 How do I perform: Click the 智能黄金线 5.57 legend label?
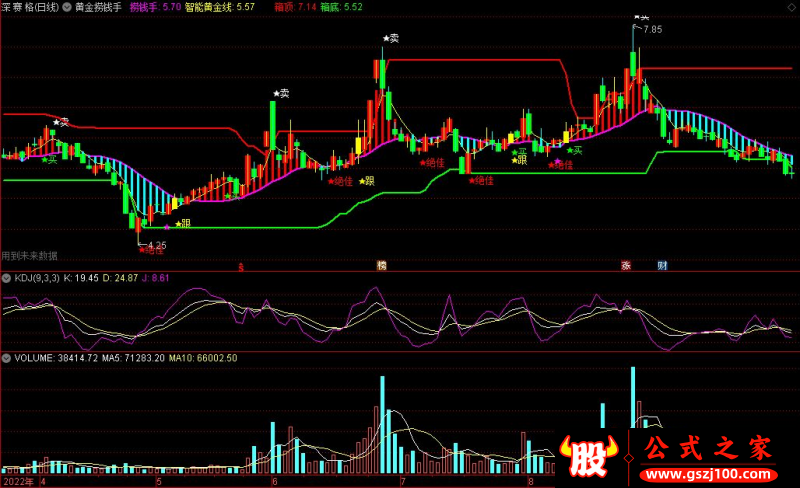[x=219, y=6]
